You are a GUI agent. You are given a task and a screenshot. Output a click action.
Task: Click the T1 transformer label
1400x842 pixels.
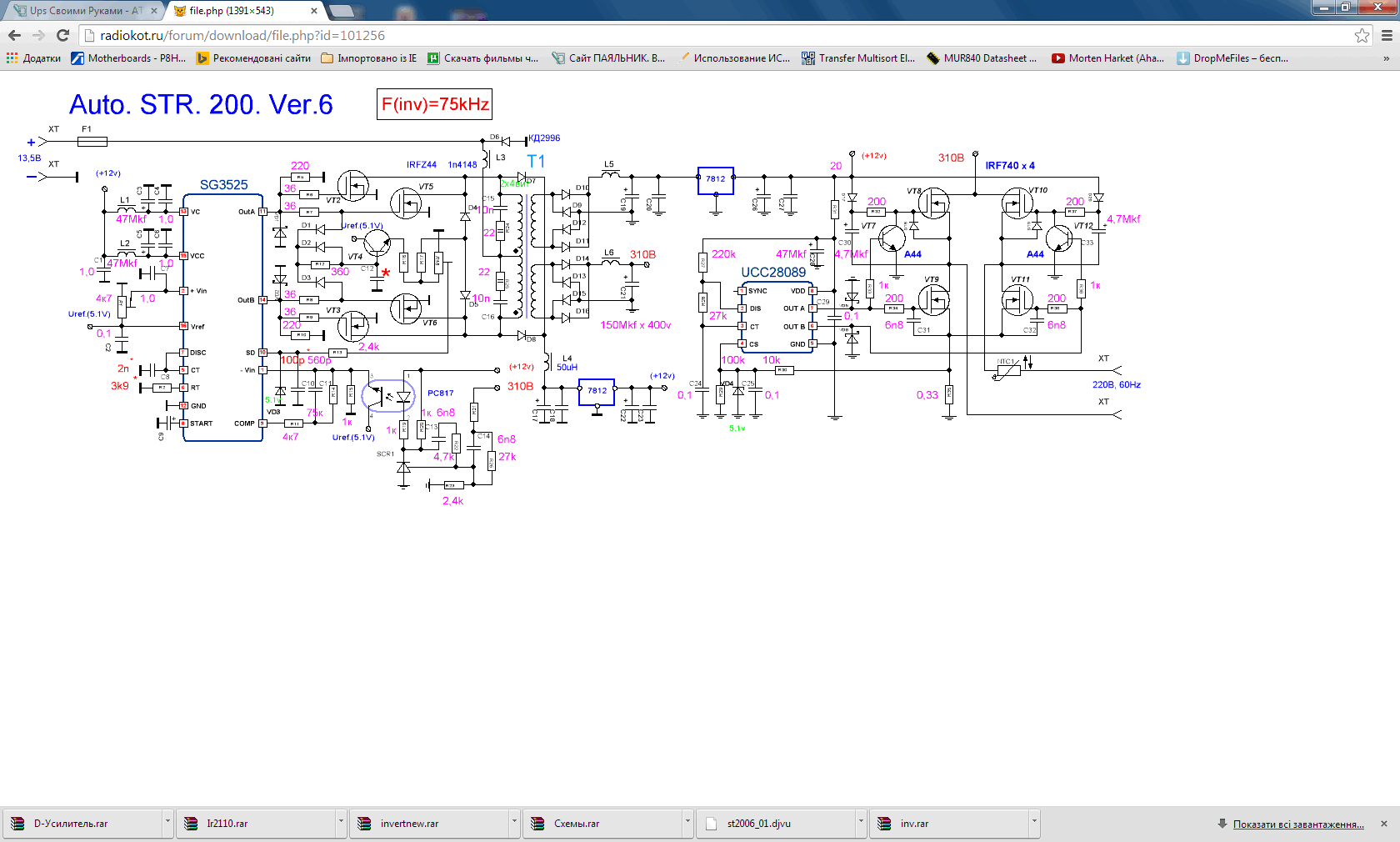pos(536,161)
